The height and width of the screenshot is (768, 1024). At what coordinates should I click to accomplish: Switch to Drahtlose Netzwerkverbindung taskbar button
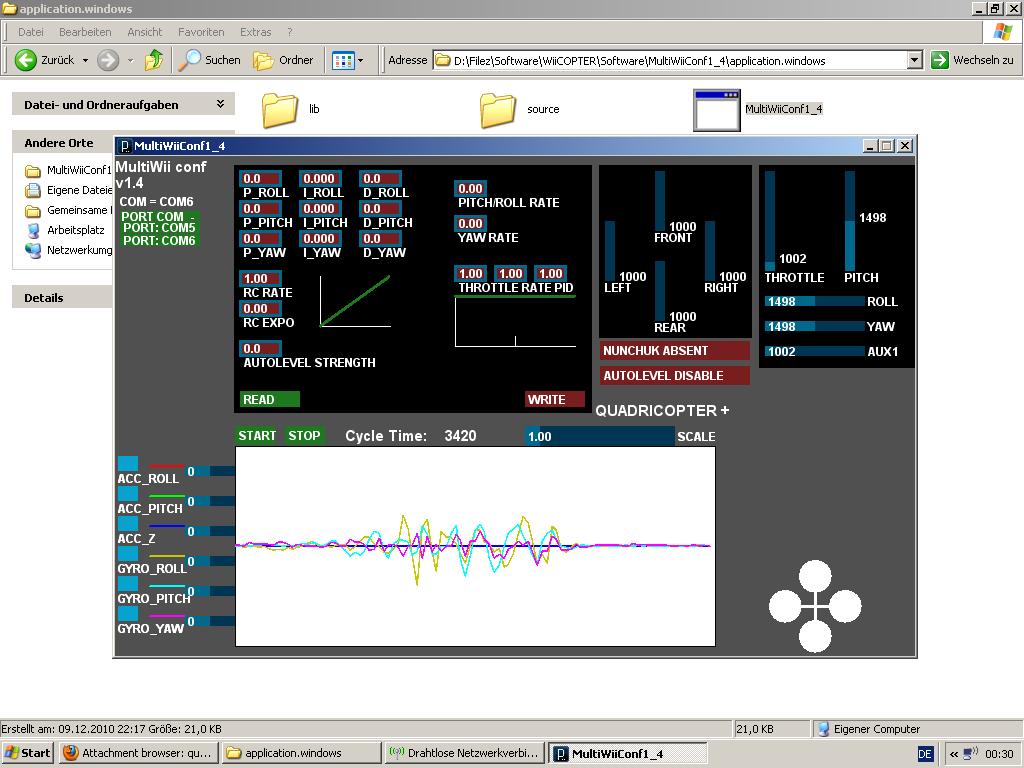pyautogui.click(x=464, y=753)
